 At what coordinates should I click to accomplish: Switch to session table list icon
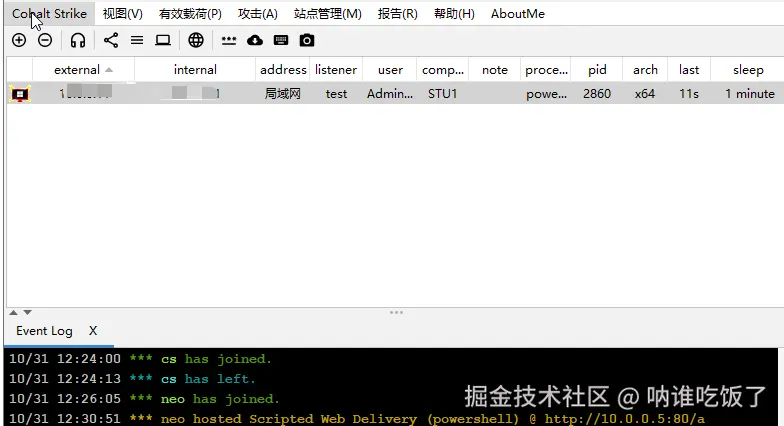(136, 40)
